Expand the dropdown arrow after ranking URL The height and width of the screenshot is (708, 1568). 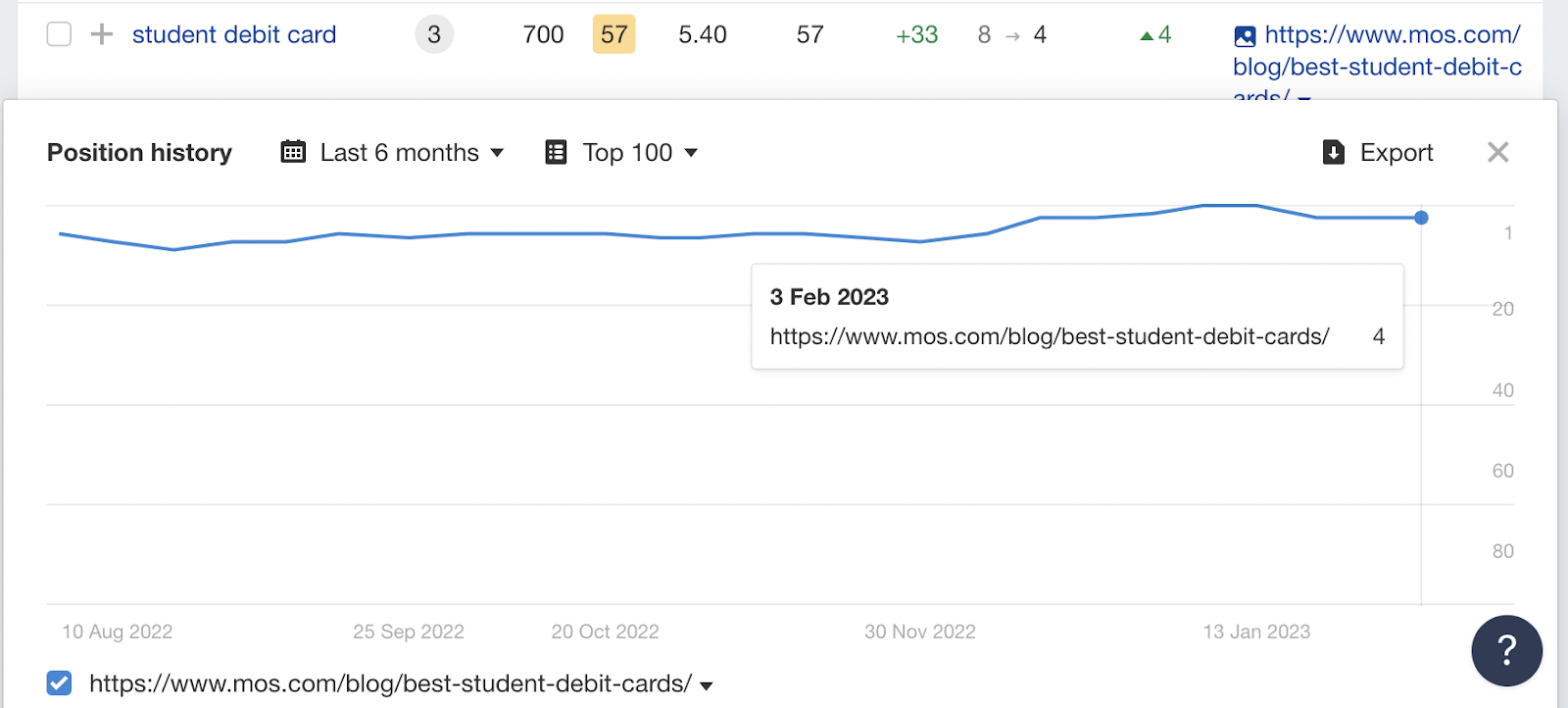coord(1304,96)
